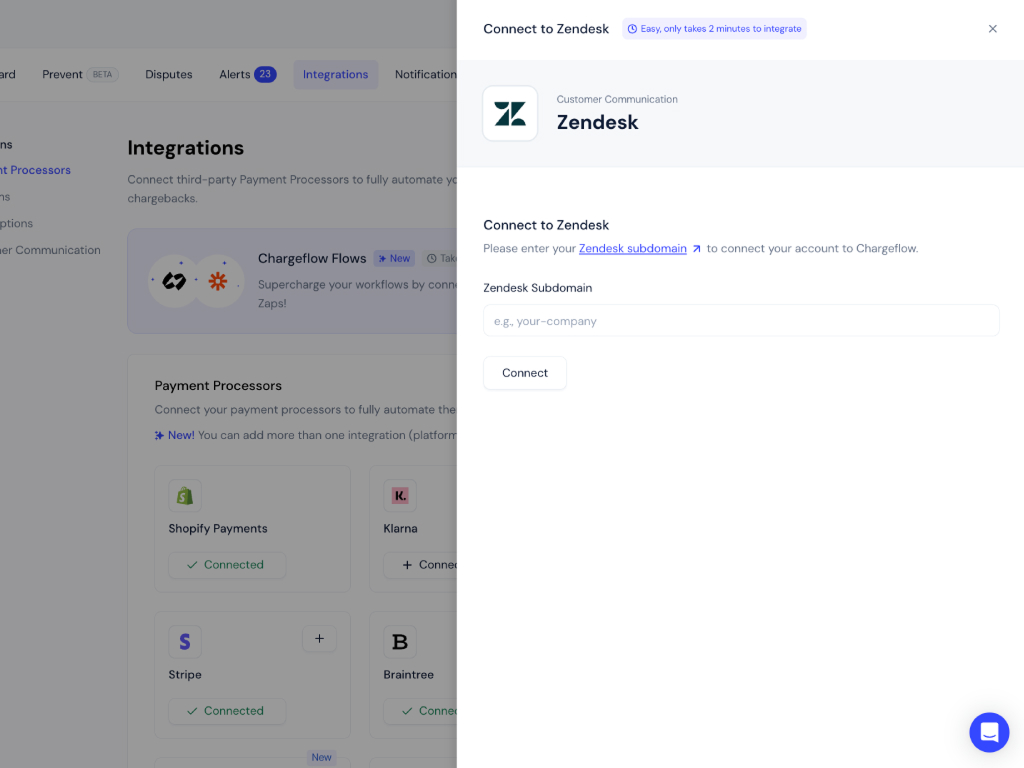Click the Braintree logo icon
The height and width of the screenshot is (768, 1024).
(400, 642)
